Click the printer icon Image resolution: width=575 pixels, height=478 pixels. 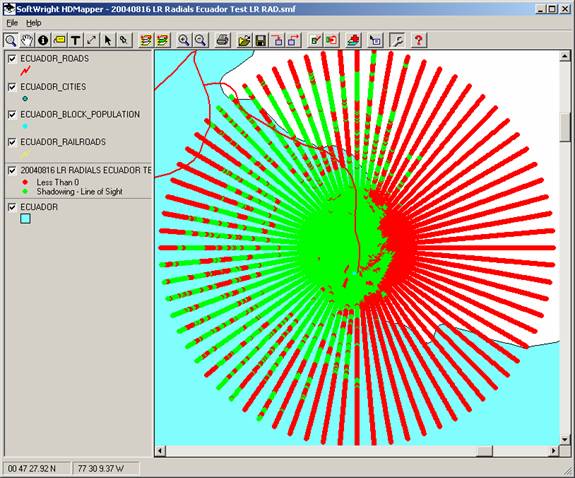pyautogui.click(x=223, y=40)
